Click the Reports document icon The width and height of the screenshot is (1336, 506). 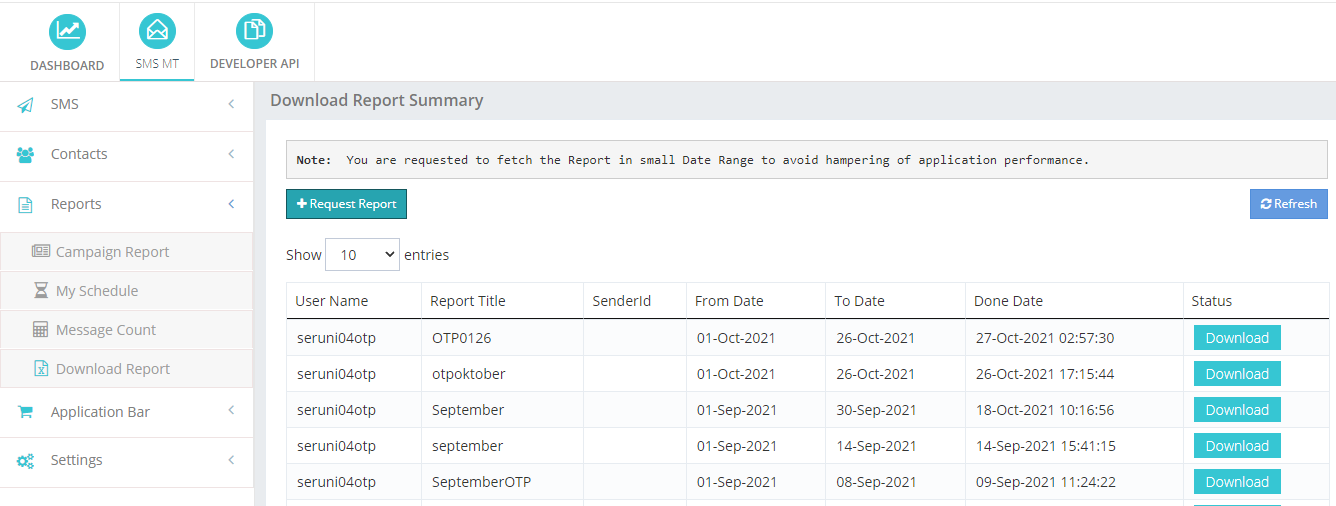click(26, 205)
